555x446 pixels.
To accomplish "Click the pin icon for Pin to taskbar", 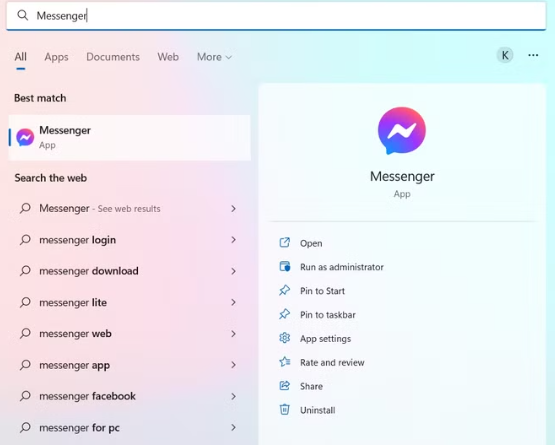I will point(285,314).
